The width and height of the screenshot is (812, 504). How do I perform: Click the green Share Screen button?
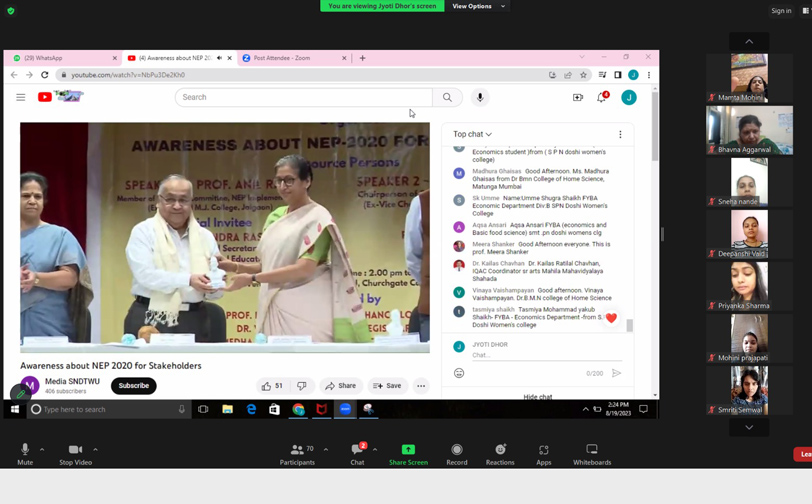pos(408,453)
